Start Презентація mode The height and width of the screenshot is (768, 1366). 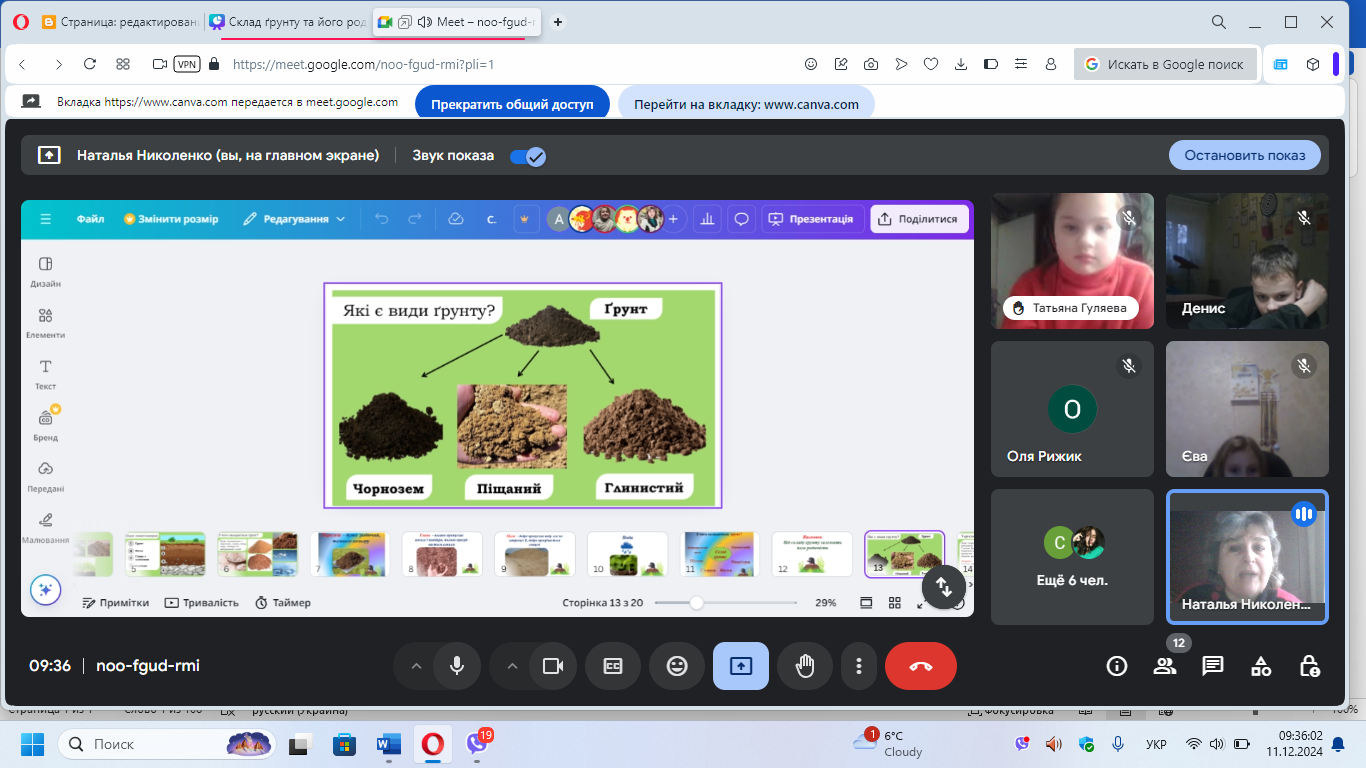811,219
